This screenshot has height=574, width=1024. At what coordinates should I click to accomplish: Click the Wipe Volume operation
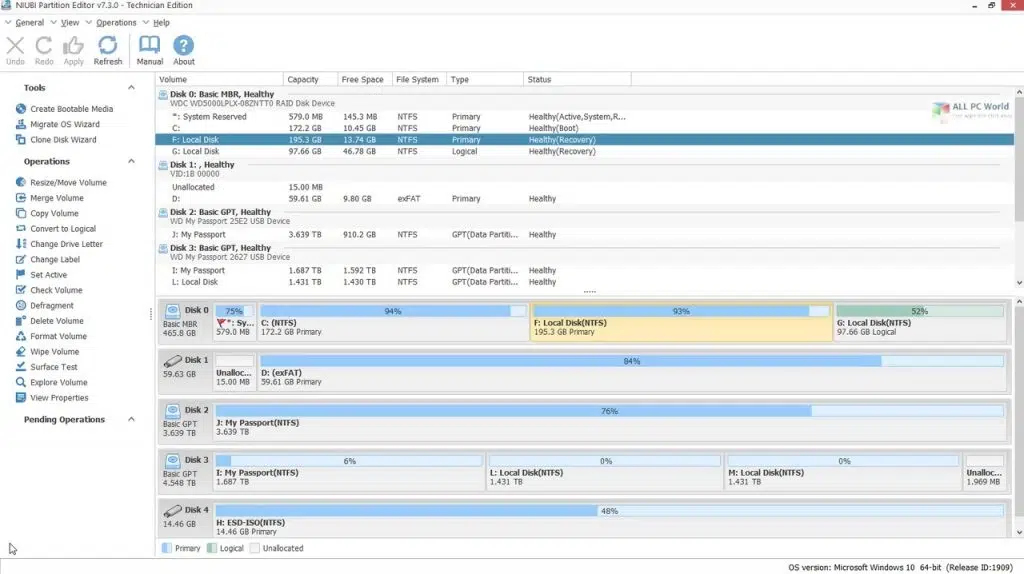(54, 352)
